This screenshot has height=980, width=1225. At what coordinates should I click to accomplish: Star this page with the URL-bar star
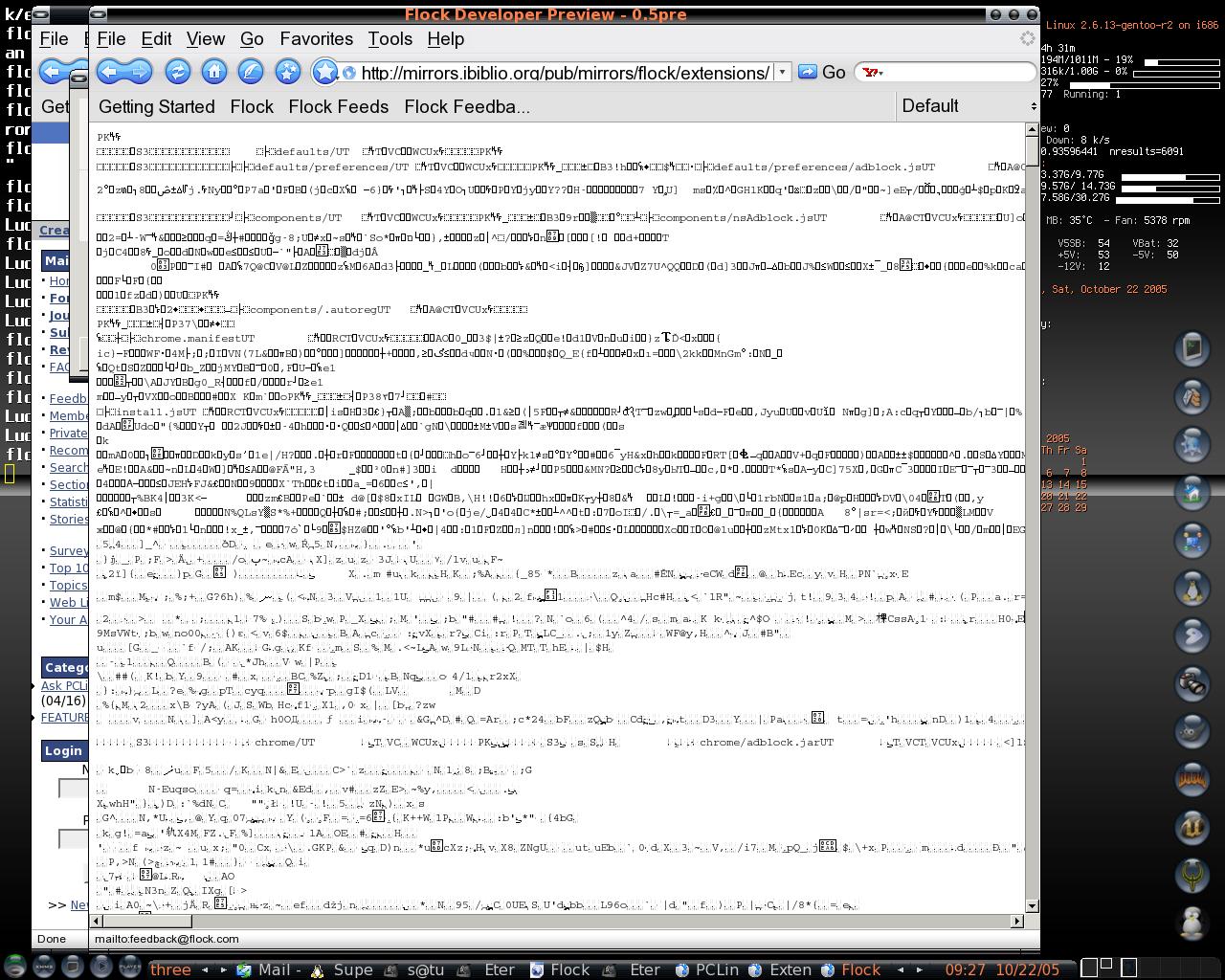click(x=325, y=72)
